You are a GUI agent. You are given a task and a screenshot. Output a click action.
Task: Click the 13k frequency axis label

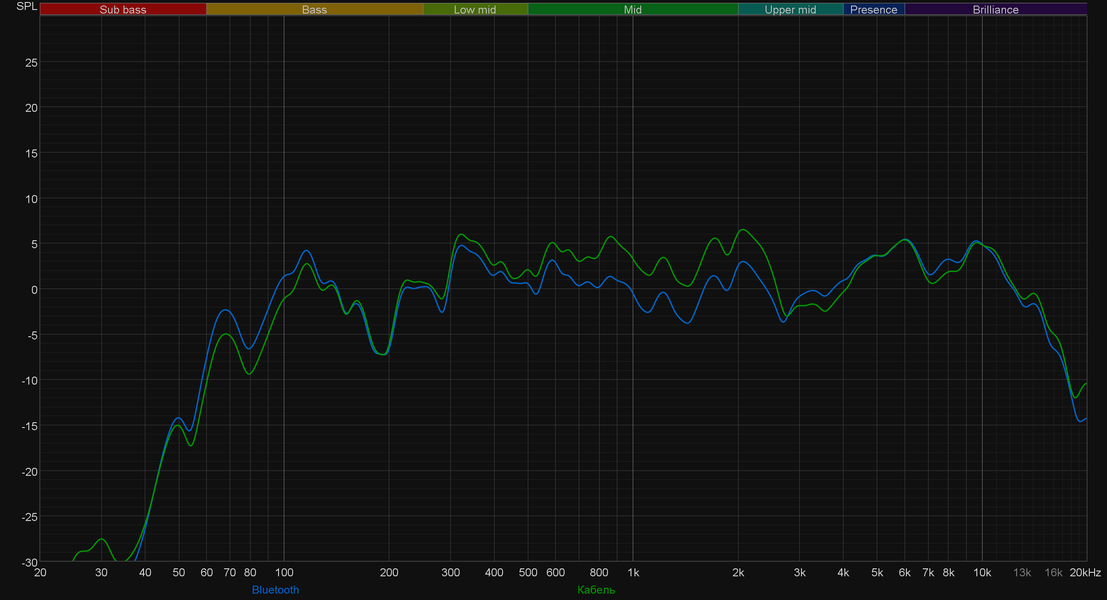pyautogui.click(x=1022, y=572)
